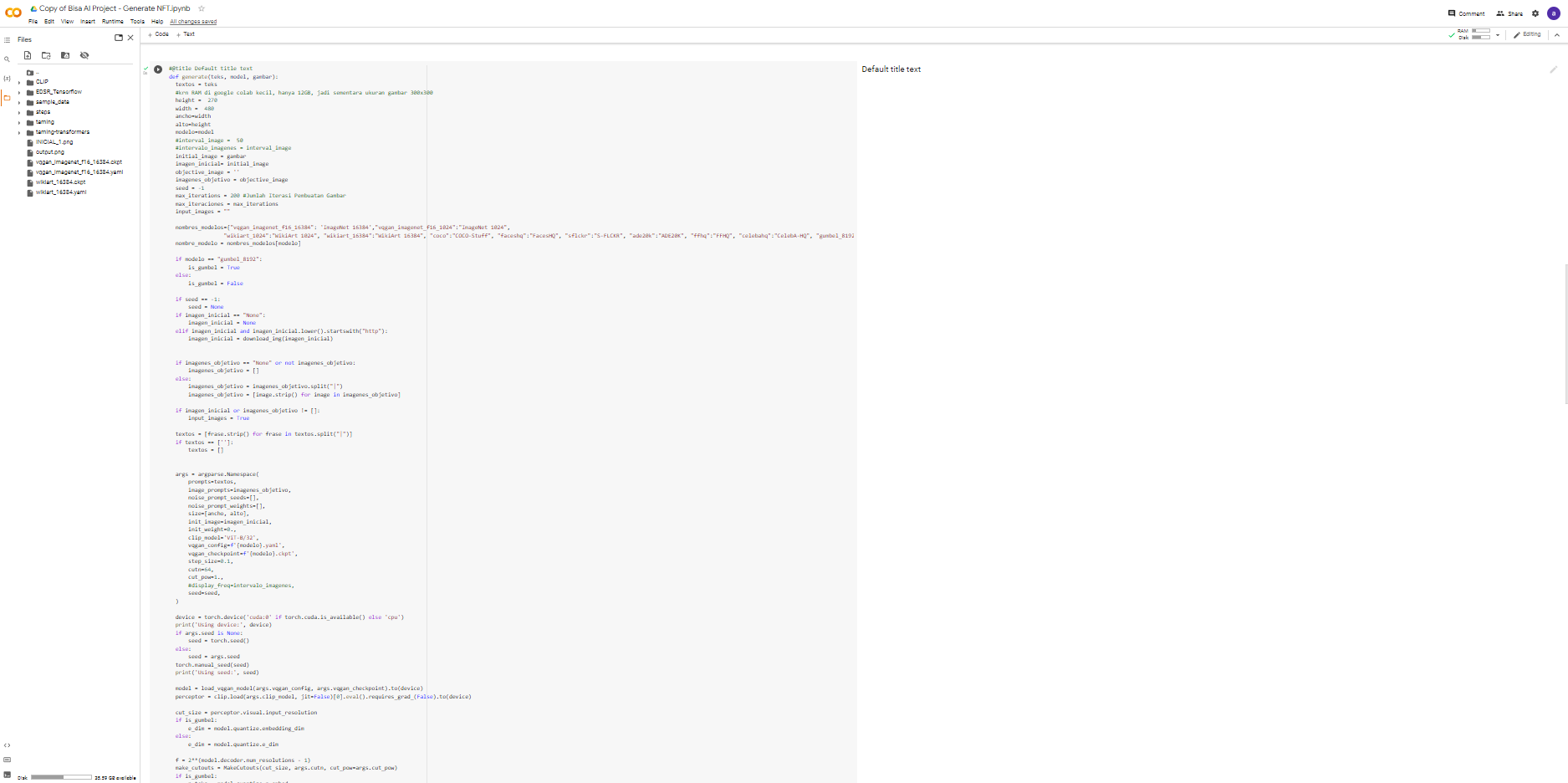Add a new Text cell
Screen dimensions: 1568x783
pos(186,34)
